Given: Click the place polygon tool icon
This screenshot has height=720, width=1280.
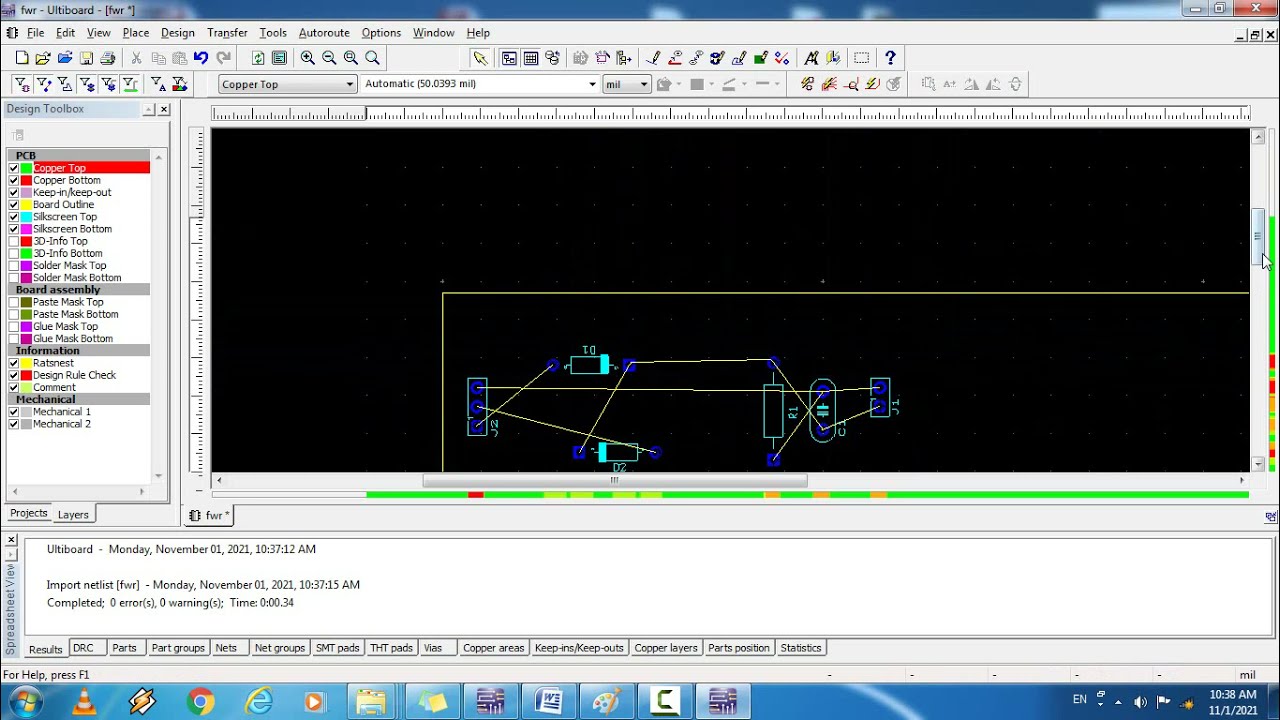Looking at the screenshot, I should (739, 58).
